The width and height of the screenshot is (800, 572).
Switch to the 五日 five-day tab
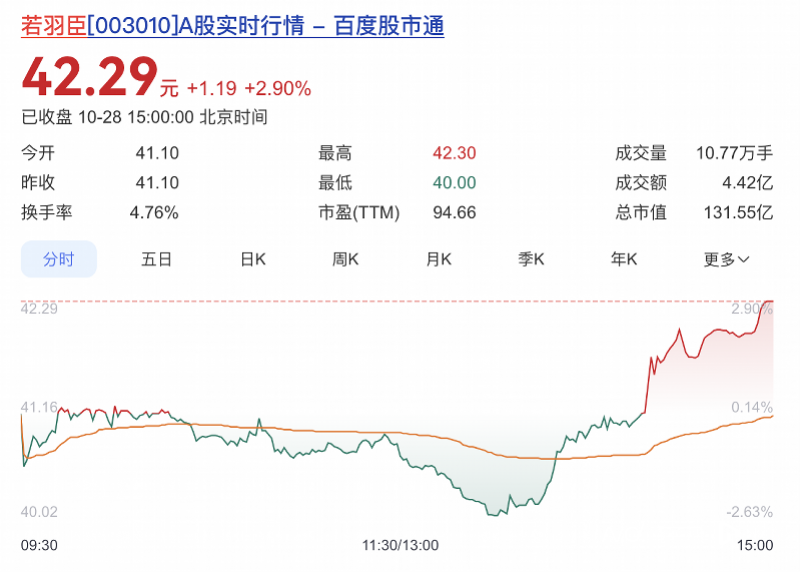(x=157, y=259)
